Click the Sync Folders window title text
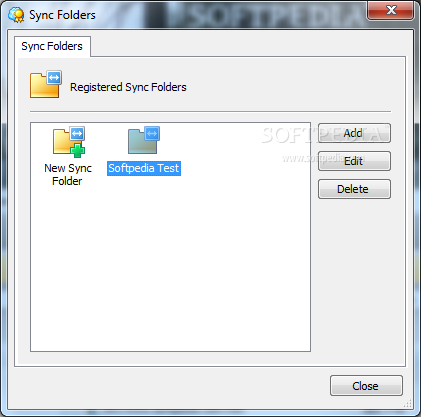Viewport: 421px width, 417px height. [x=62, y=15]
